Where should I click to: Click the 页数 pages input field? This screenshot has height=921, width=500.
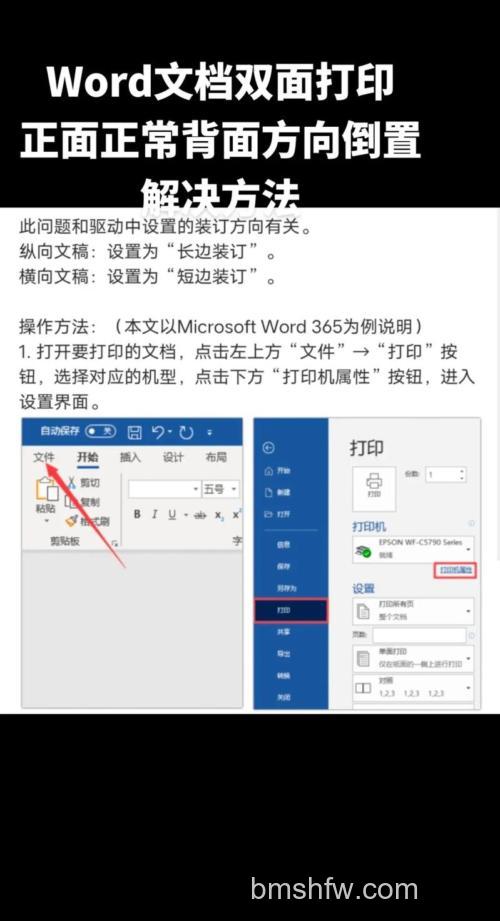tap(418, 635)
